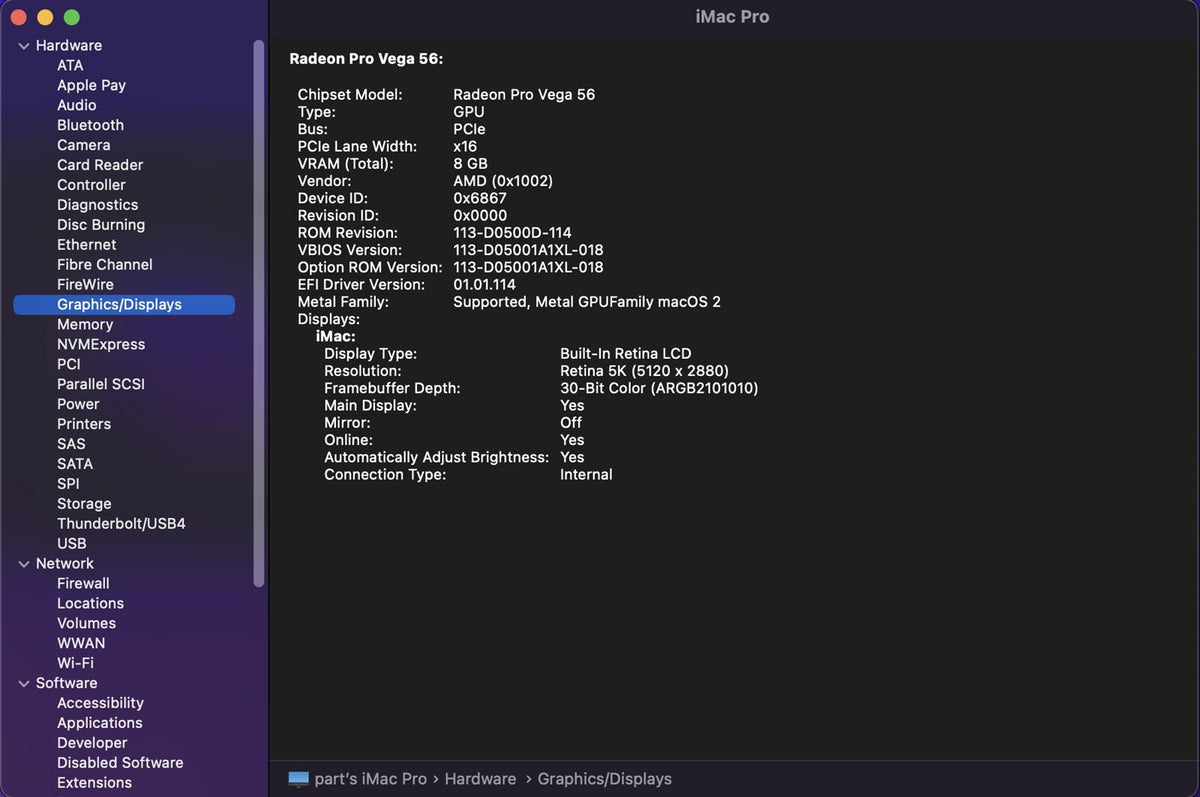Select Wi-Fi under Network
The image size is (1200, 797).
tap(80, 663)
